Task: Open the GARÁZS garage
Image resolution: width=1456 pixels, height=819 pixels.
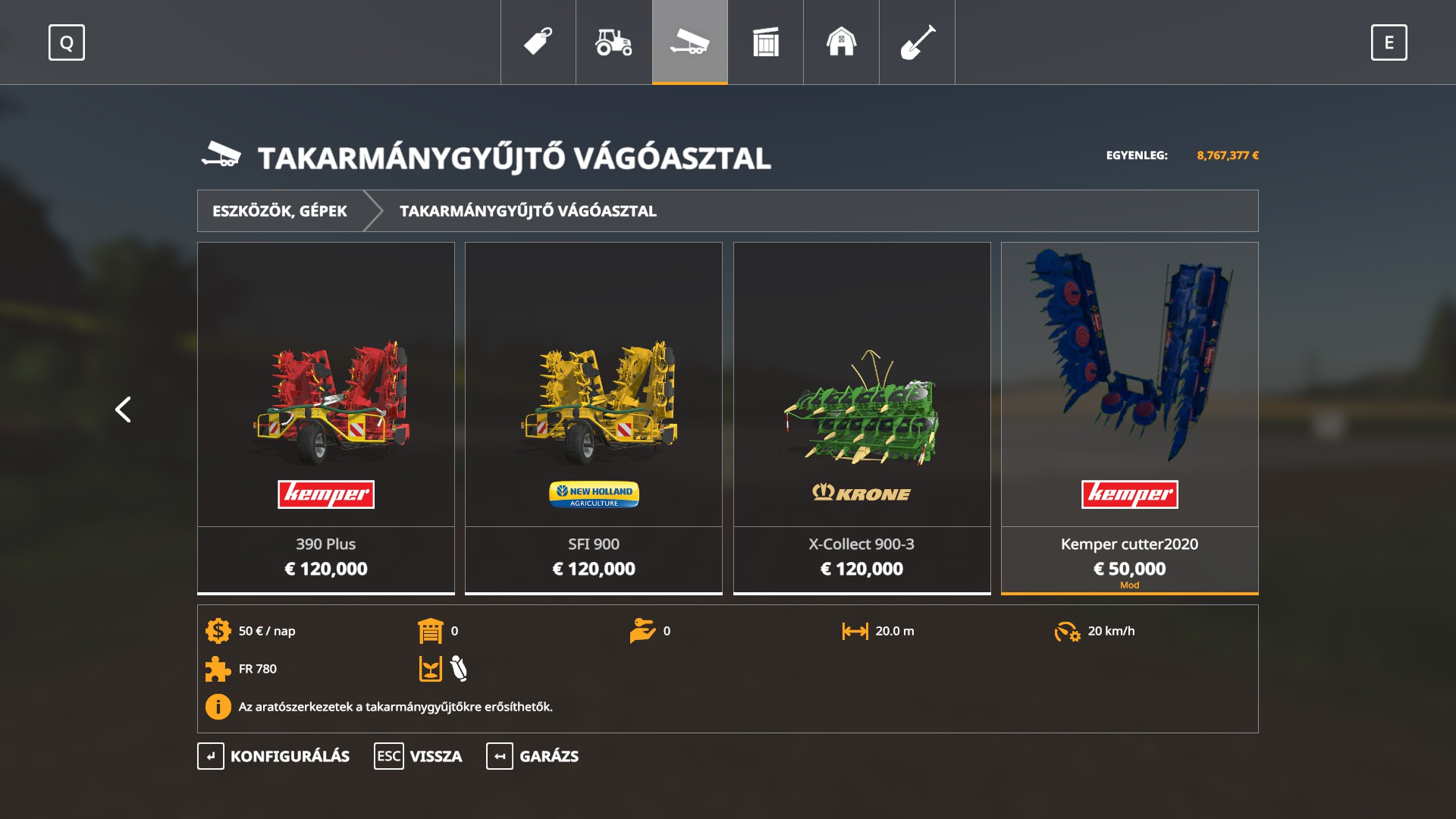Action: (532, 756)
